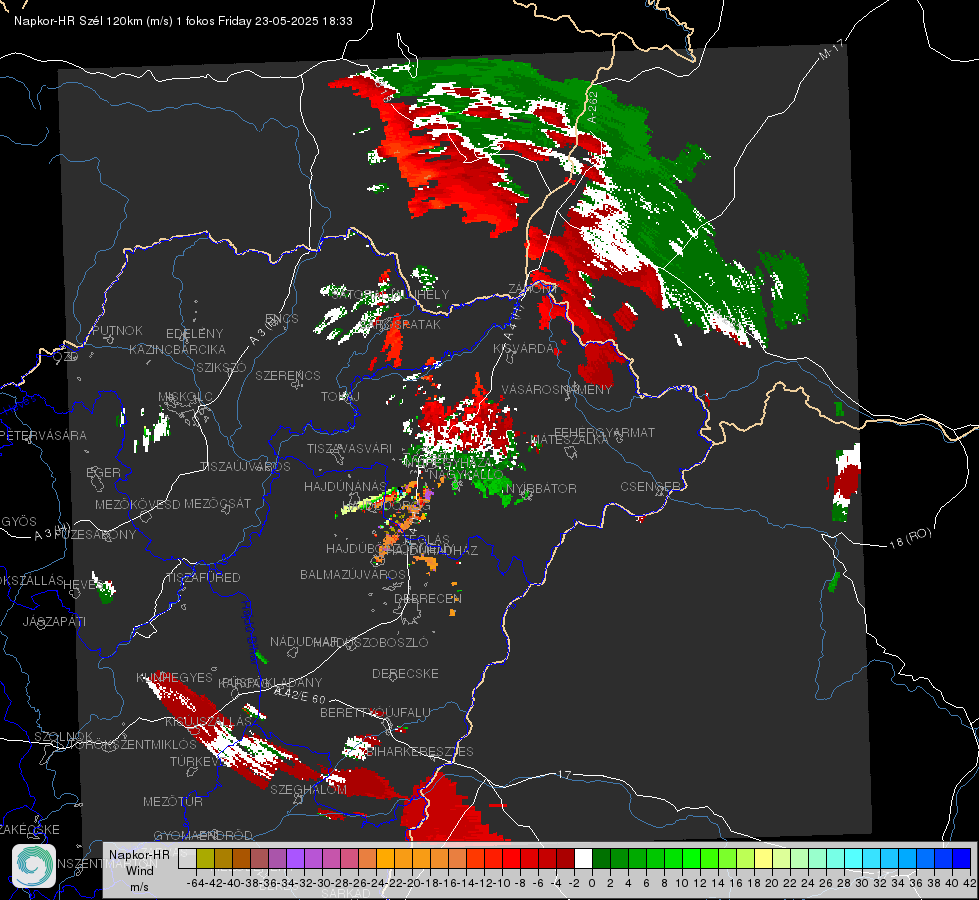This screenshot has width=979, height=900.
Task: Click the DEBRECEN city label
Action: pyautogui.click(x=428, y=598)
